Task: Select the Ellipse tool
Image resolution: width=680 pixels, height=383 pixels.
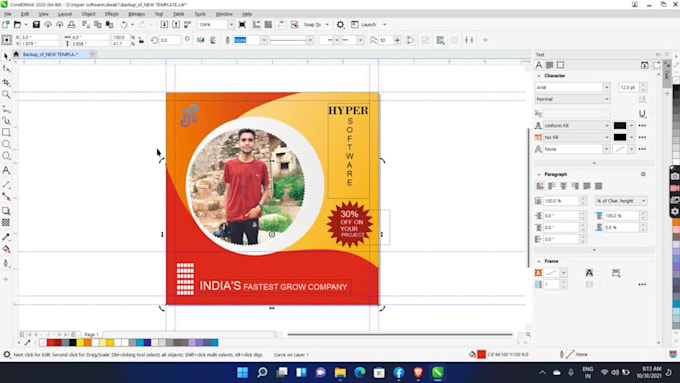Action: pyautogui.click(x=6, y=144)
